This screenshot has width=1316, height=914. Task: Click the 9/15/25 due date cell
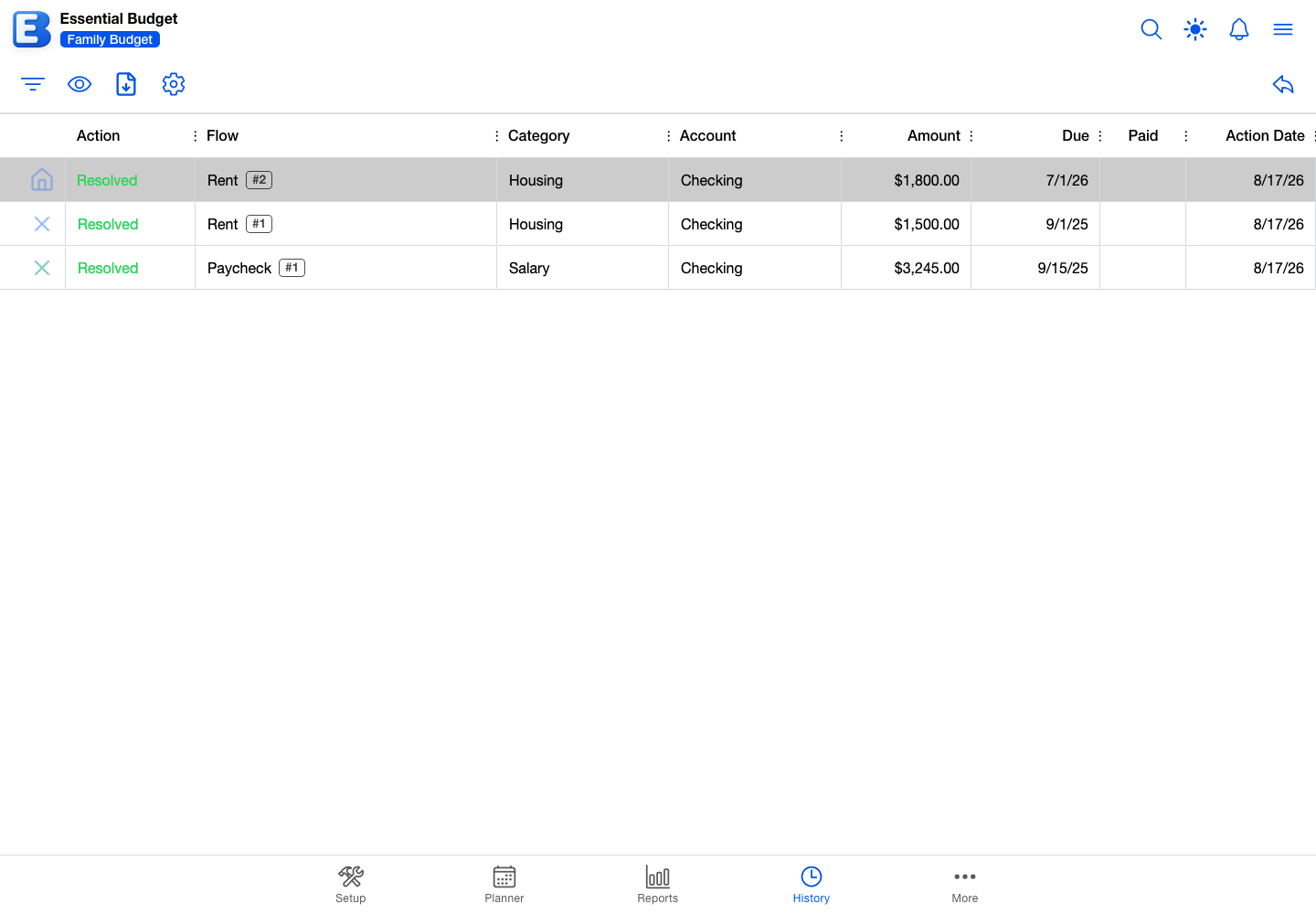click(1035, 268)
